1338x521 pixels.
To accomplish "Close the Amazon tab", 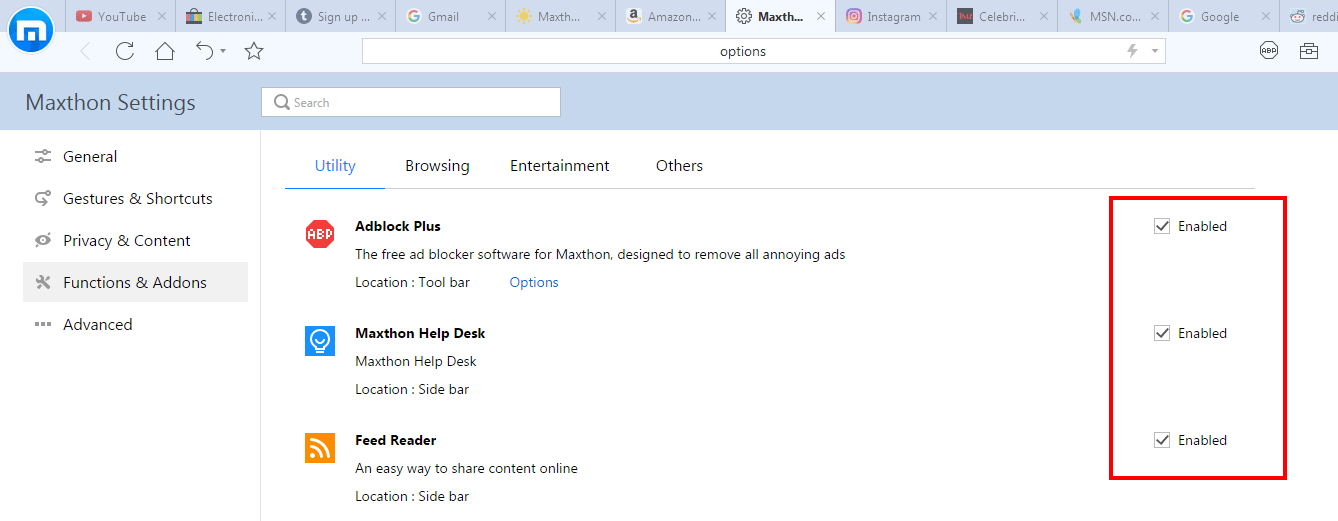I will [x=711, y=16].
